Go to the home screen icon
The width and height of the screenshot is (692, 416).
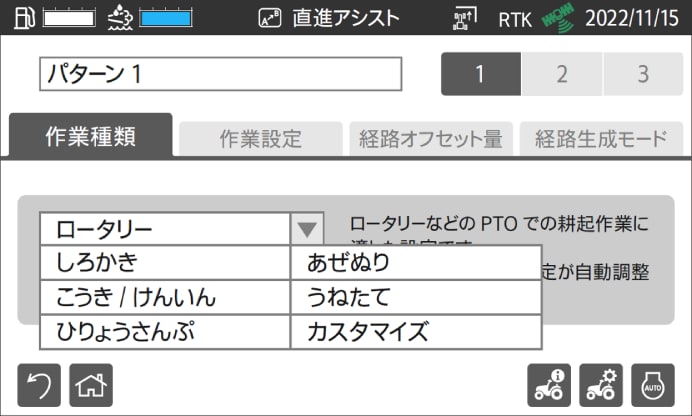(91, 385)
